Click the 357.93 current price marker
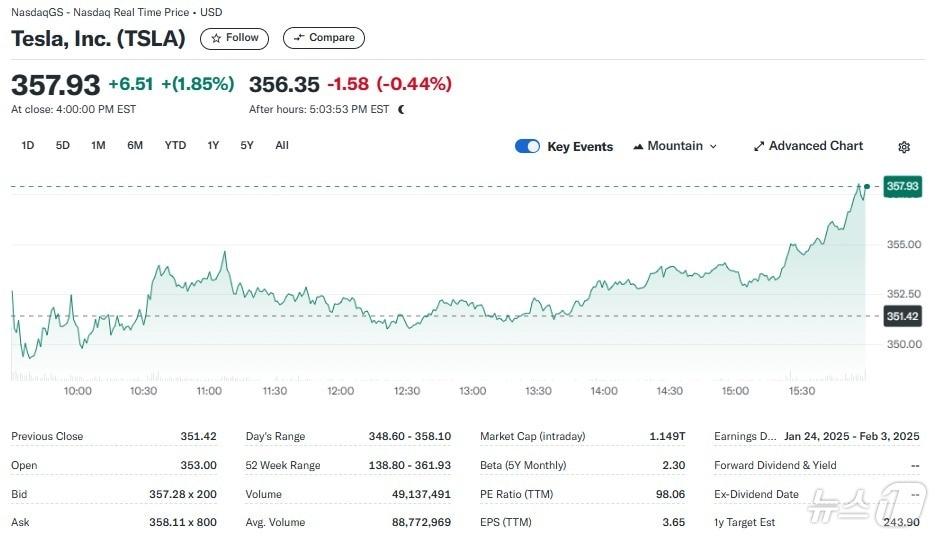 (x=902, y=186)
